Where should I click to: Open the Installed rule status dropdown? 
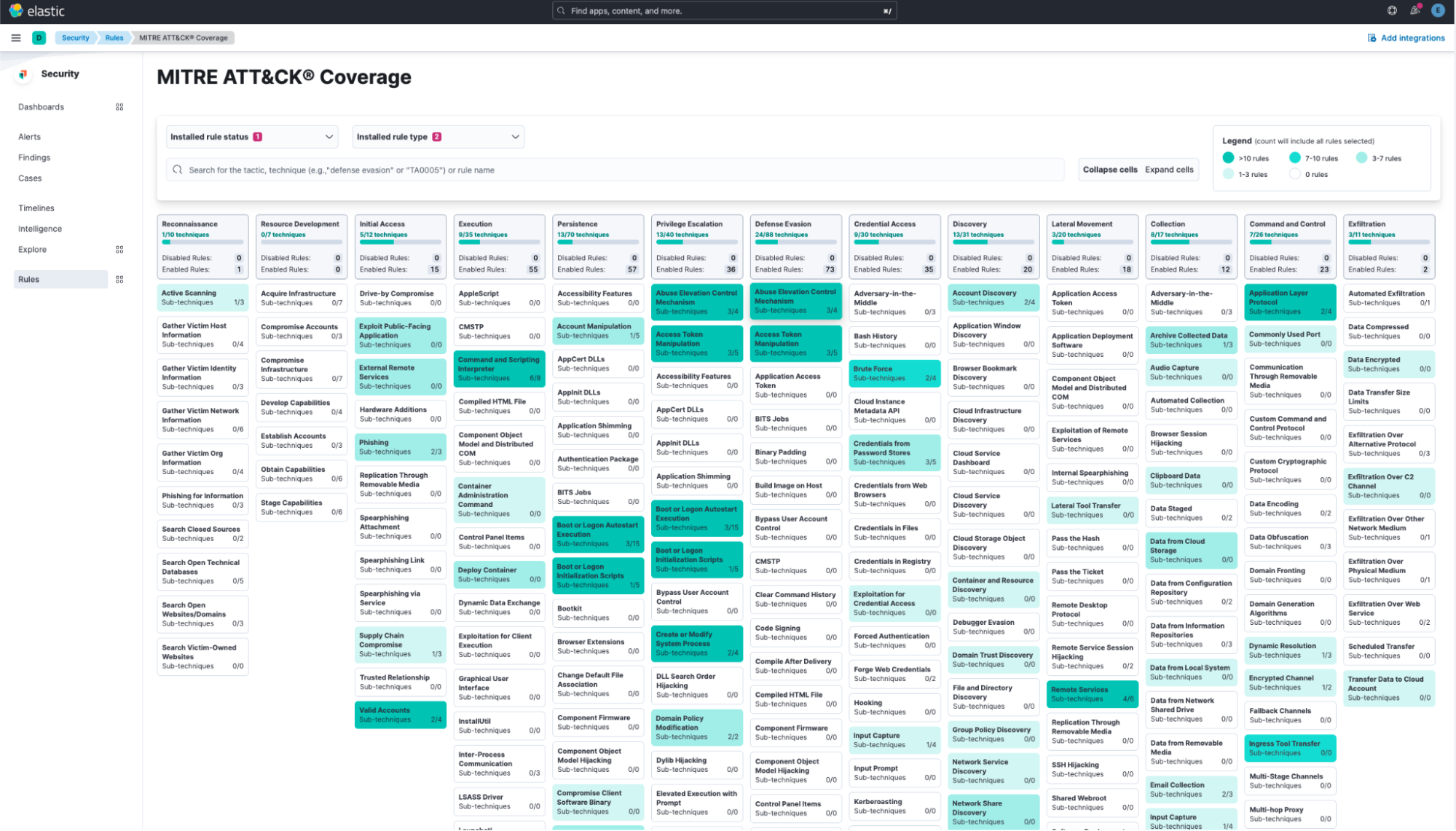tap(251, 136)
